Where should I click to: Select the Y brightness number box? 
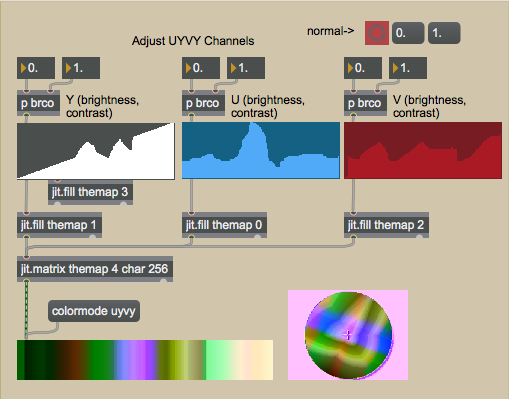coord(36,68)
